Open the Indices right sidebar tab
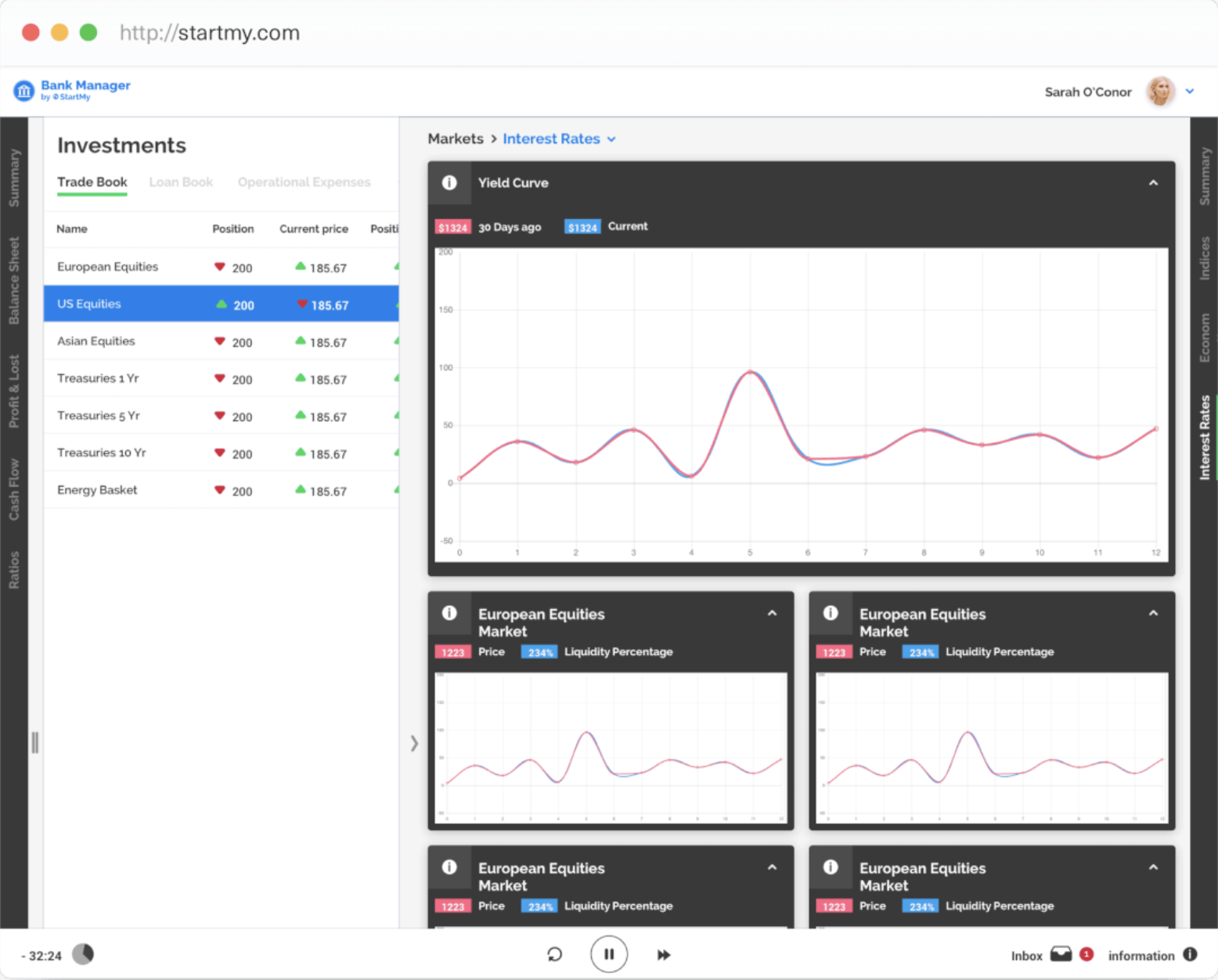Screen dimensions: 1218x980 [x=1205, y=258]
